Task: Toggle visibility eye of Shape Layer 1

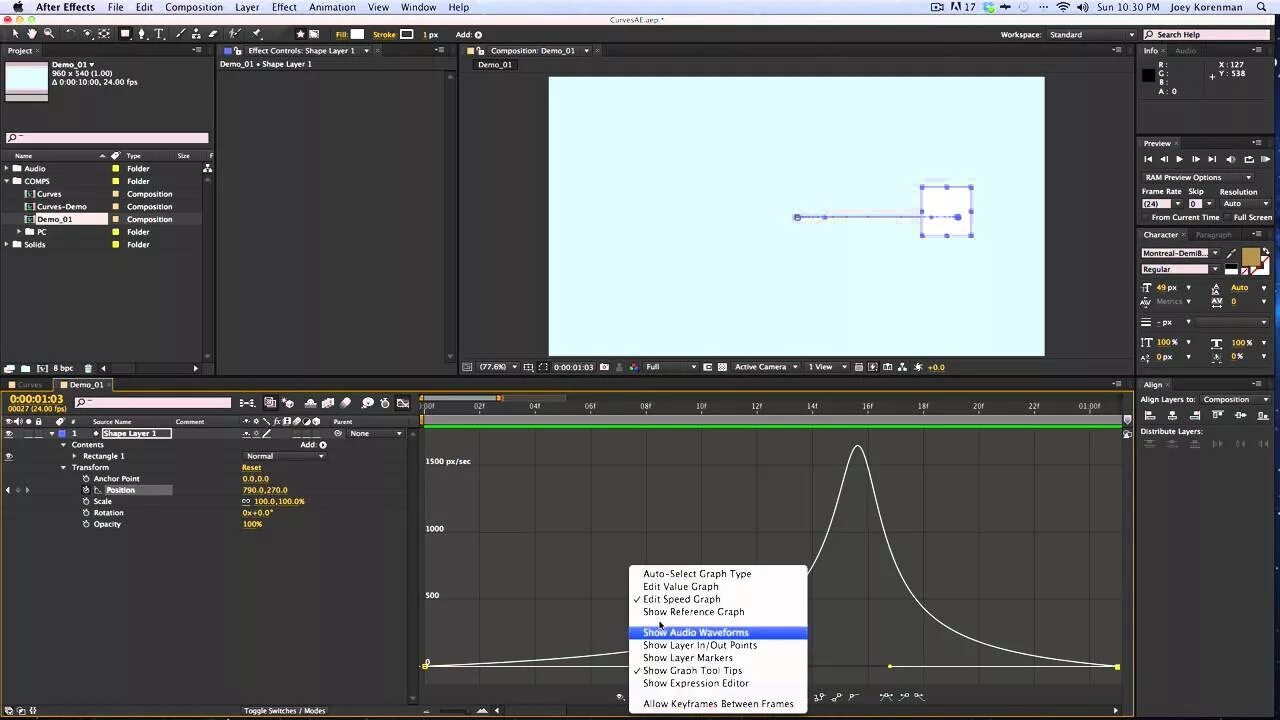Action: (x=9, y=434)
